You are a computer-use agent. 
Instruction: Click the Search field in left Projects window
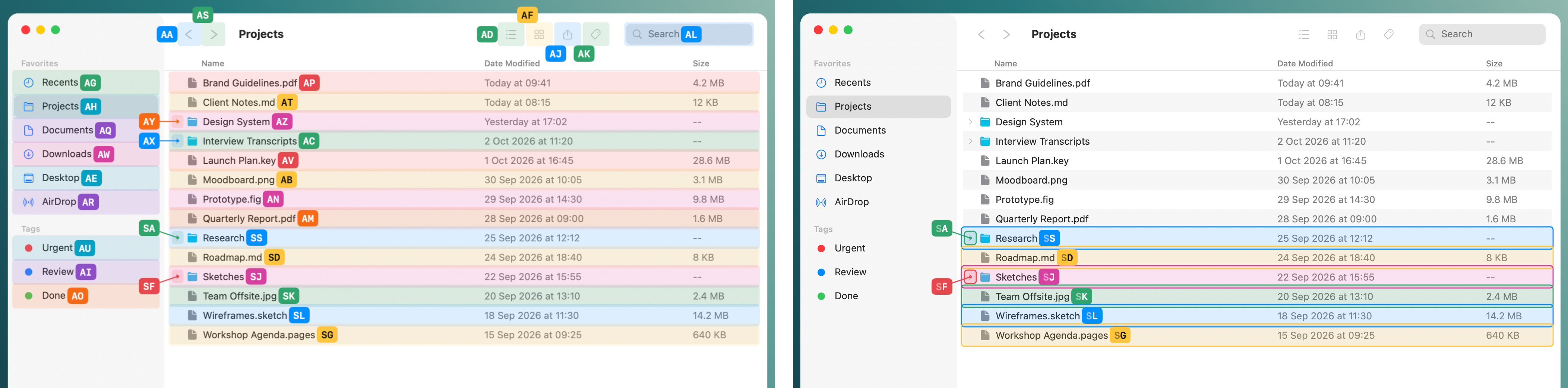click(689, 34)
